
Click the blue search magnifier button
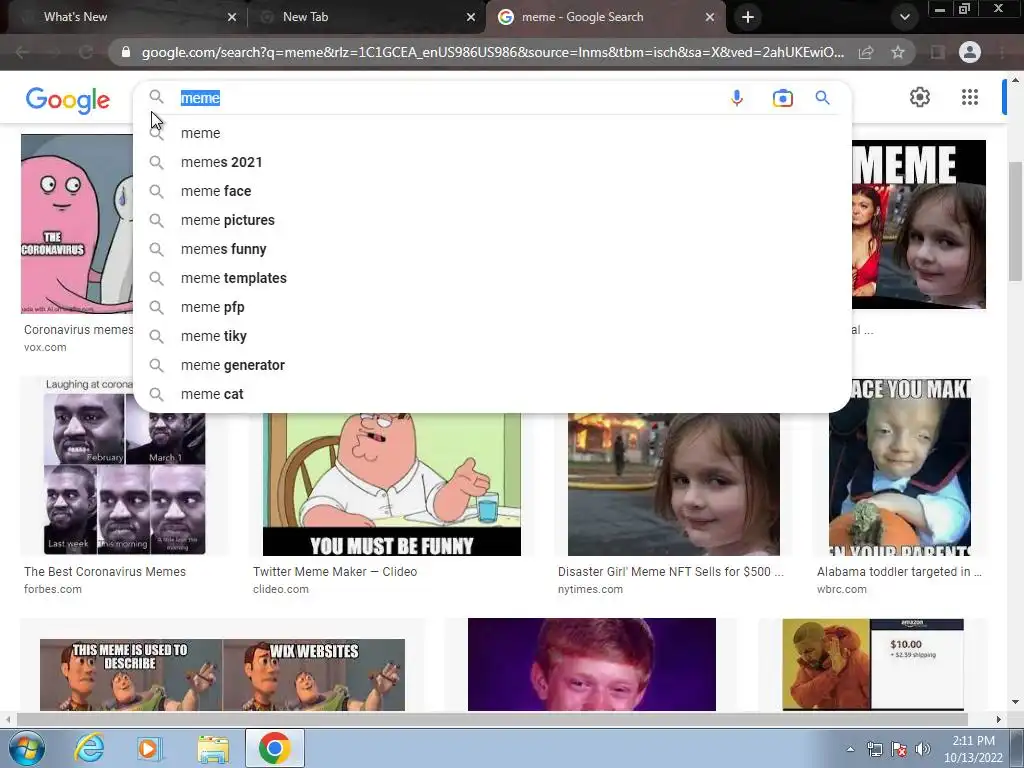coord(822,98)
